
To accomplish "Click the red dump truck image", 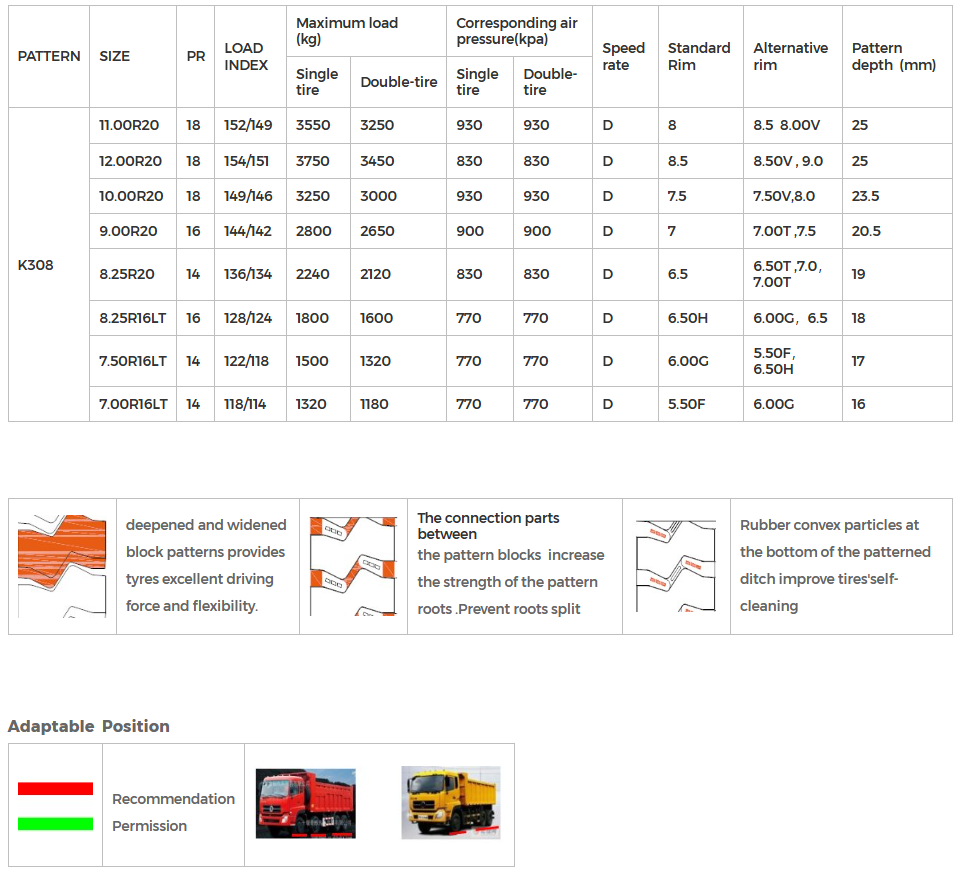I will (305, 804).
